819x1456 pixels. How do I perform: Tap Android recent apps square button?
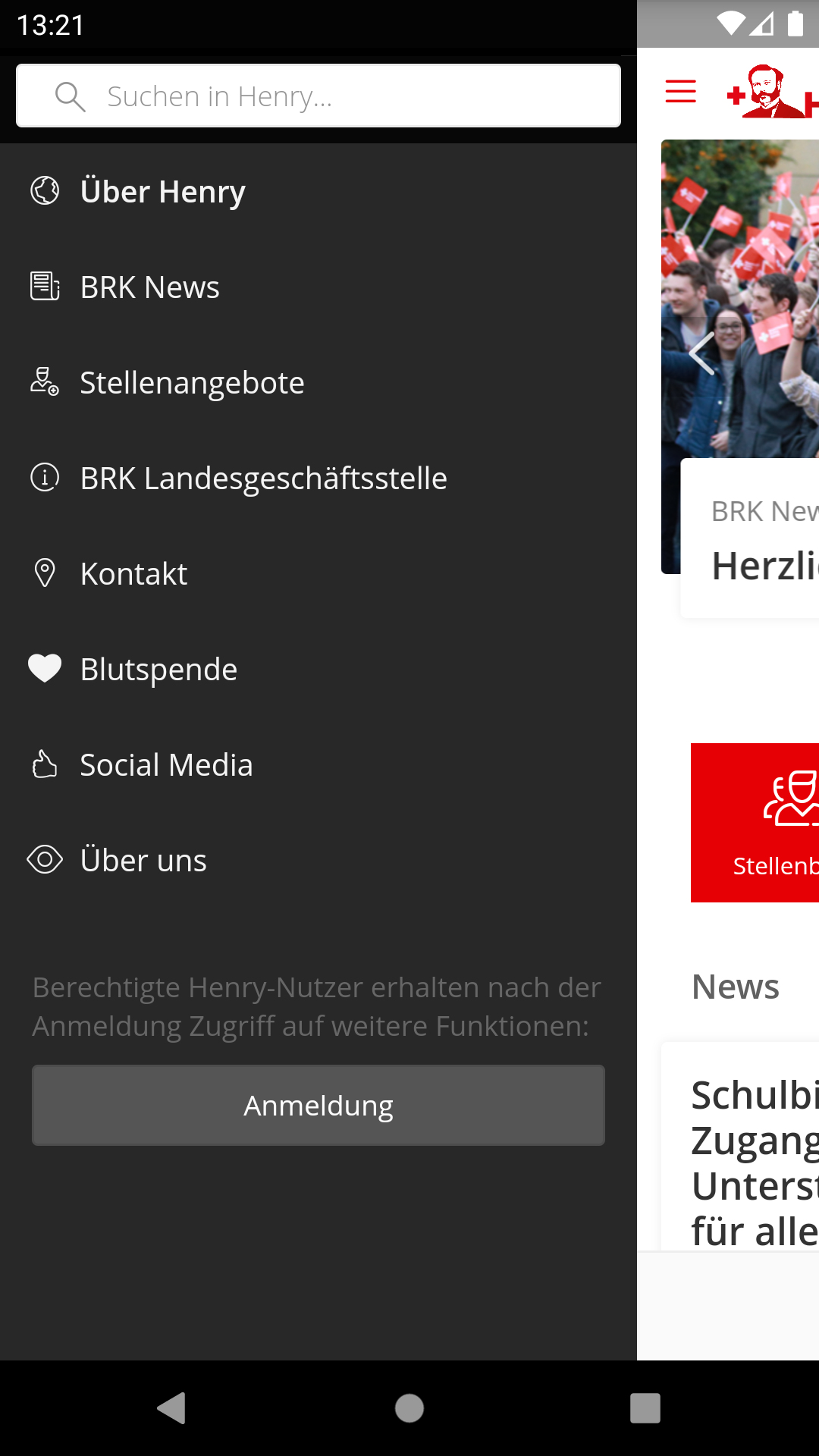645,1408
